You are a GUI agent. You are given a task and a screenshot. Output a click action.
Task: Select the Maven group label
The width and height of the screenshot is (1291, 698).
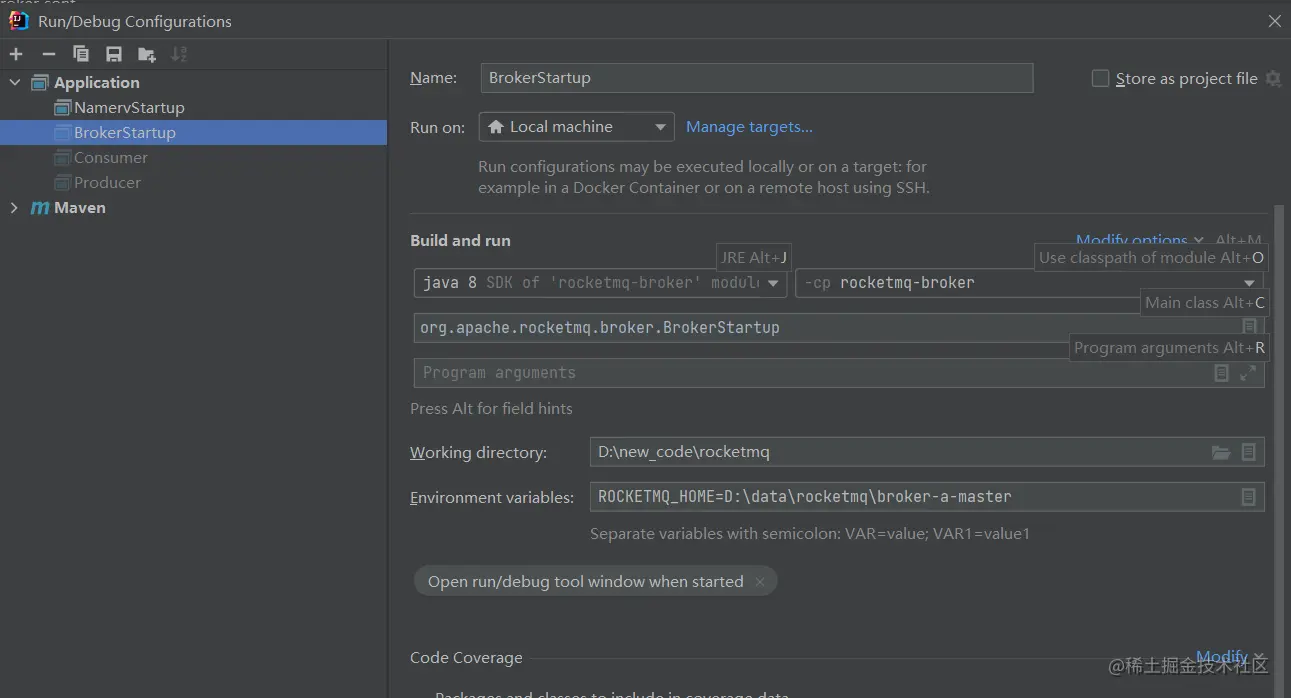(x=80, y=208)
